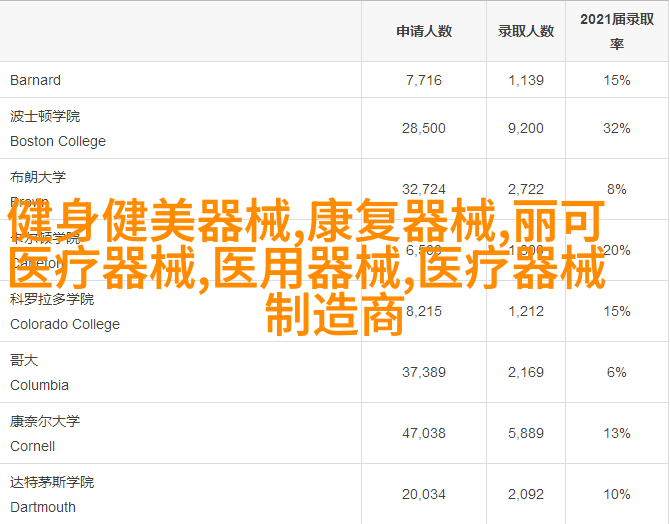The height and width of the screenshot is (524, 670).
Task: Click the Dartmouth school name
Action: (43, 507)
